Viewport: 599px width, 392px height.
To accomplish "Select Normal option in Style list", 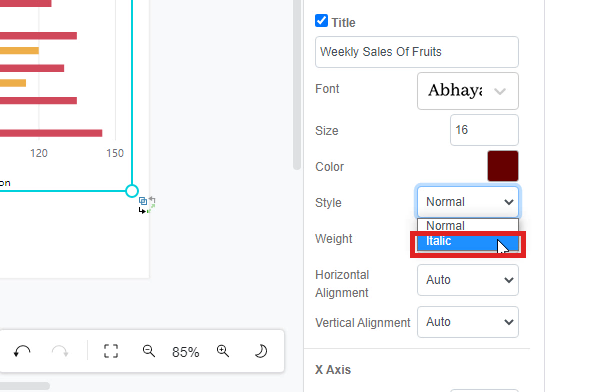I will pos(468,226).
